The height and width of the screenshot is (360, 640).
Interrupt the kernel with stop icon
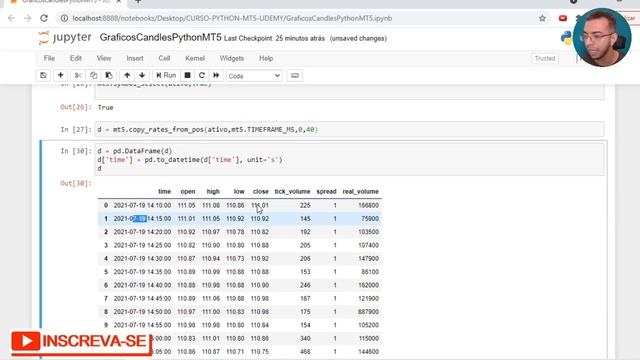187,76
